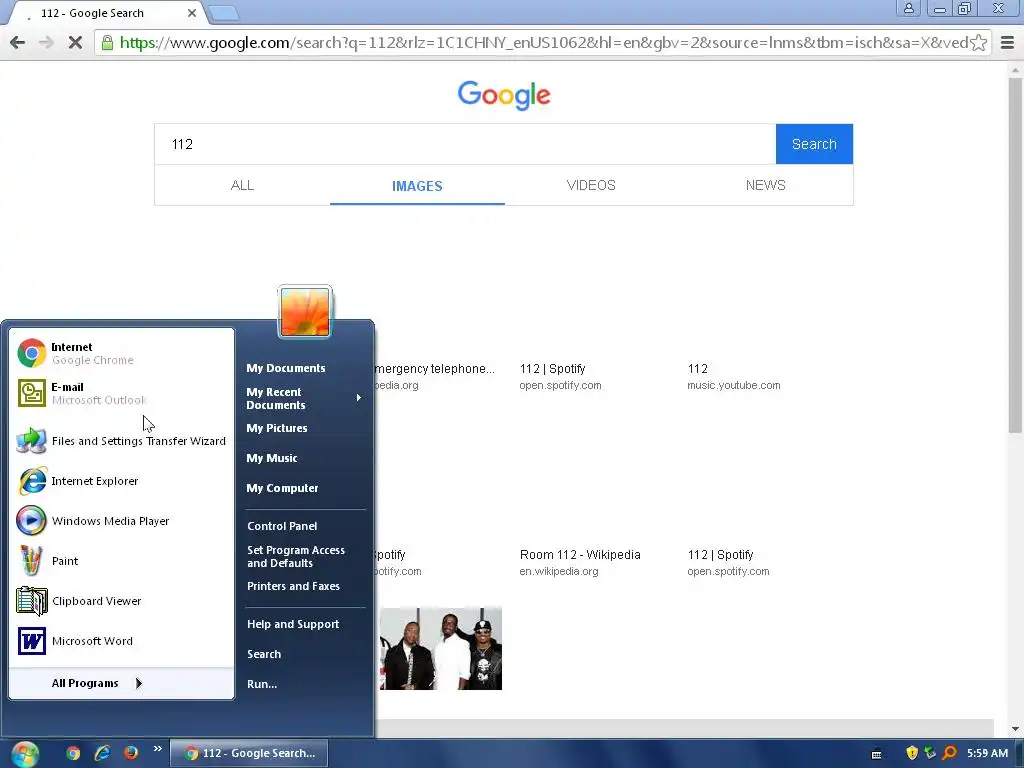Click the green padlock site security icon
Image resolution: width=1024 pixels, height=768 pixels.
(x=107, y=43)
